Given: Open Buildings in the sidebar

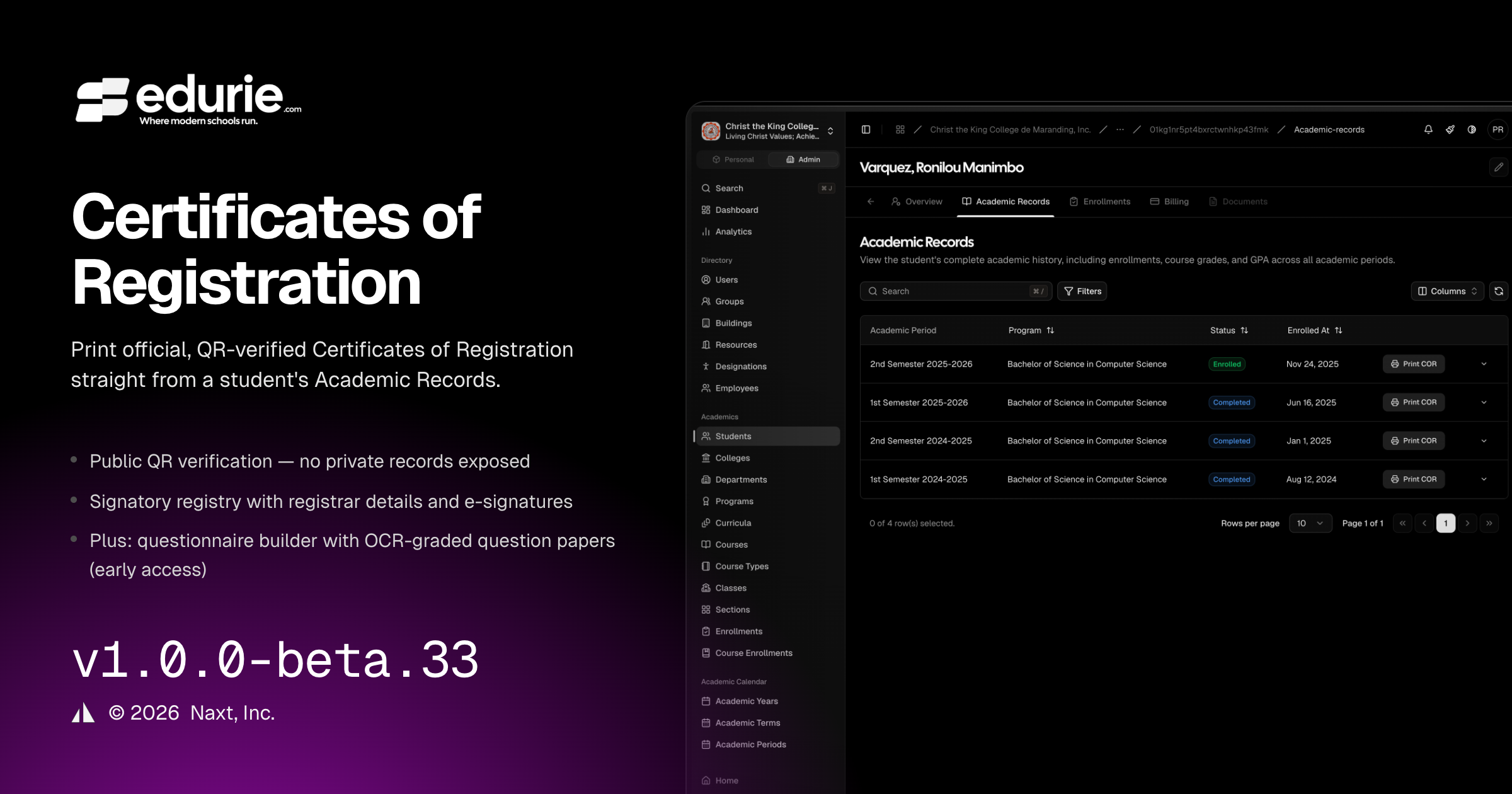Looking at the screenshot, I should pos(768,323).
